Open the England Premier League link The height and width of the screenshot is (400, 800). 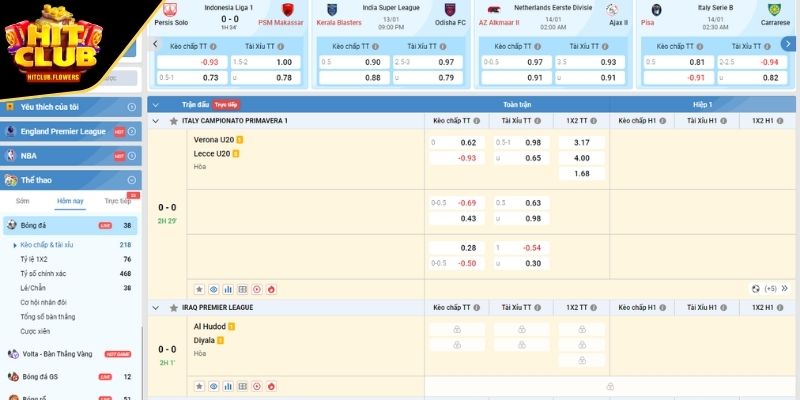(62, 131)
